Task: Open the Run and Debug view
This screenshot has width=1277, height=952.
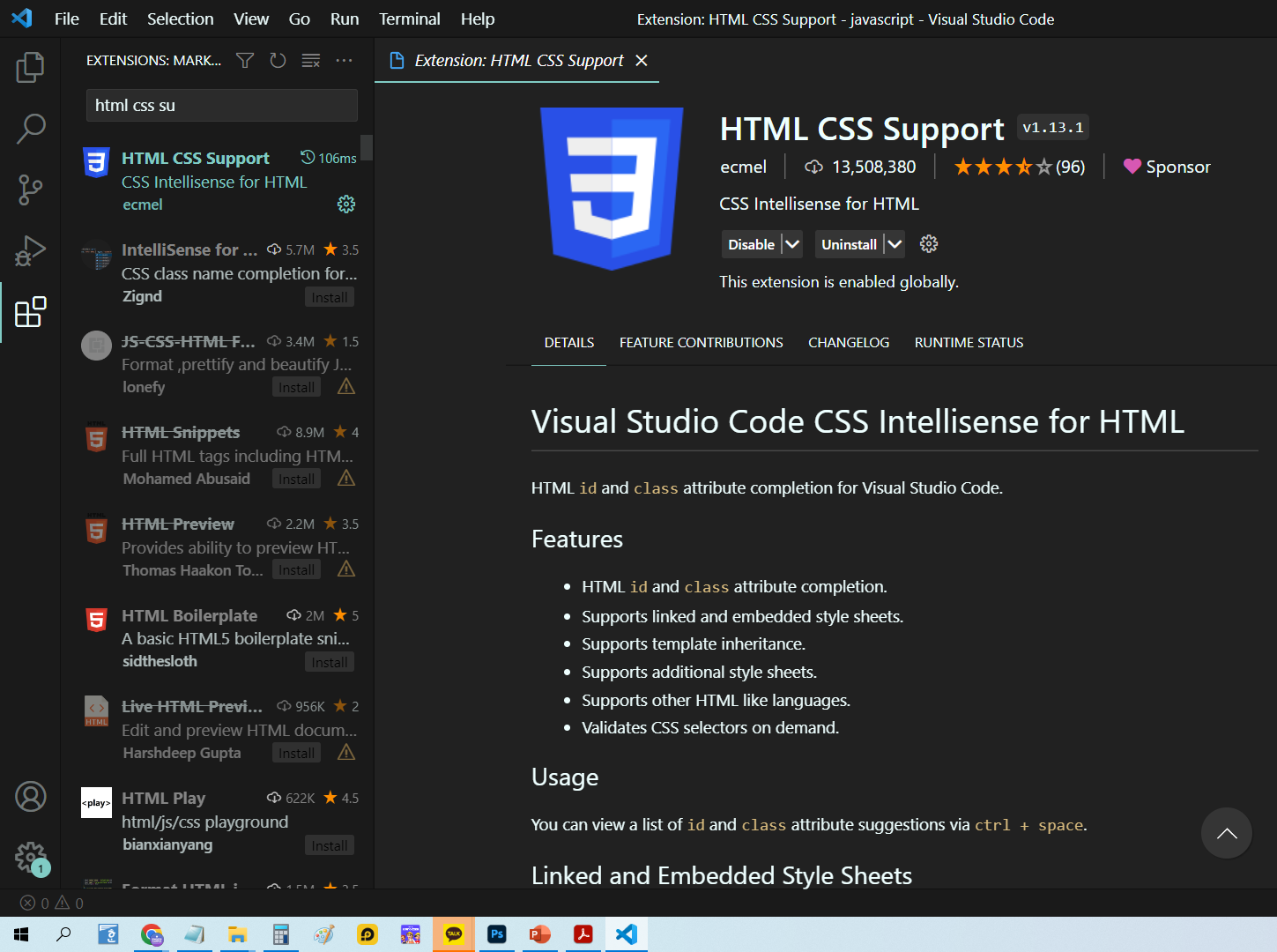Action: click(x=30, y=251)
